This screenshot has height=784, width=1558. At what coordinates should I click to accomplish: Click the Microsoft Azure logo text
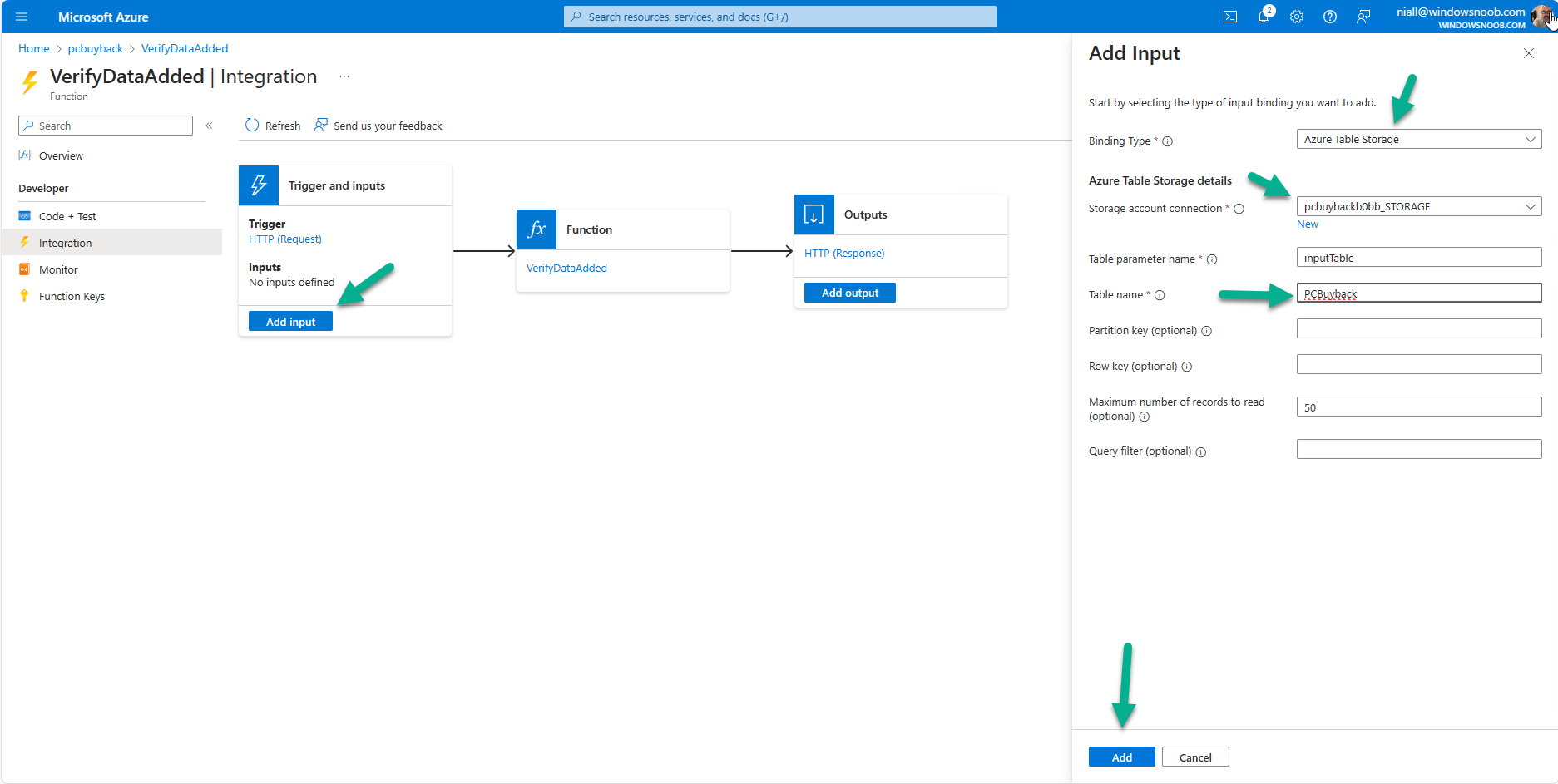point(103,17)
